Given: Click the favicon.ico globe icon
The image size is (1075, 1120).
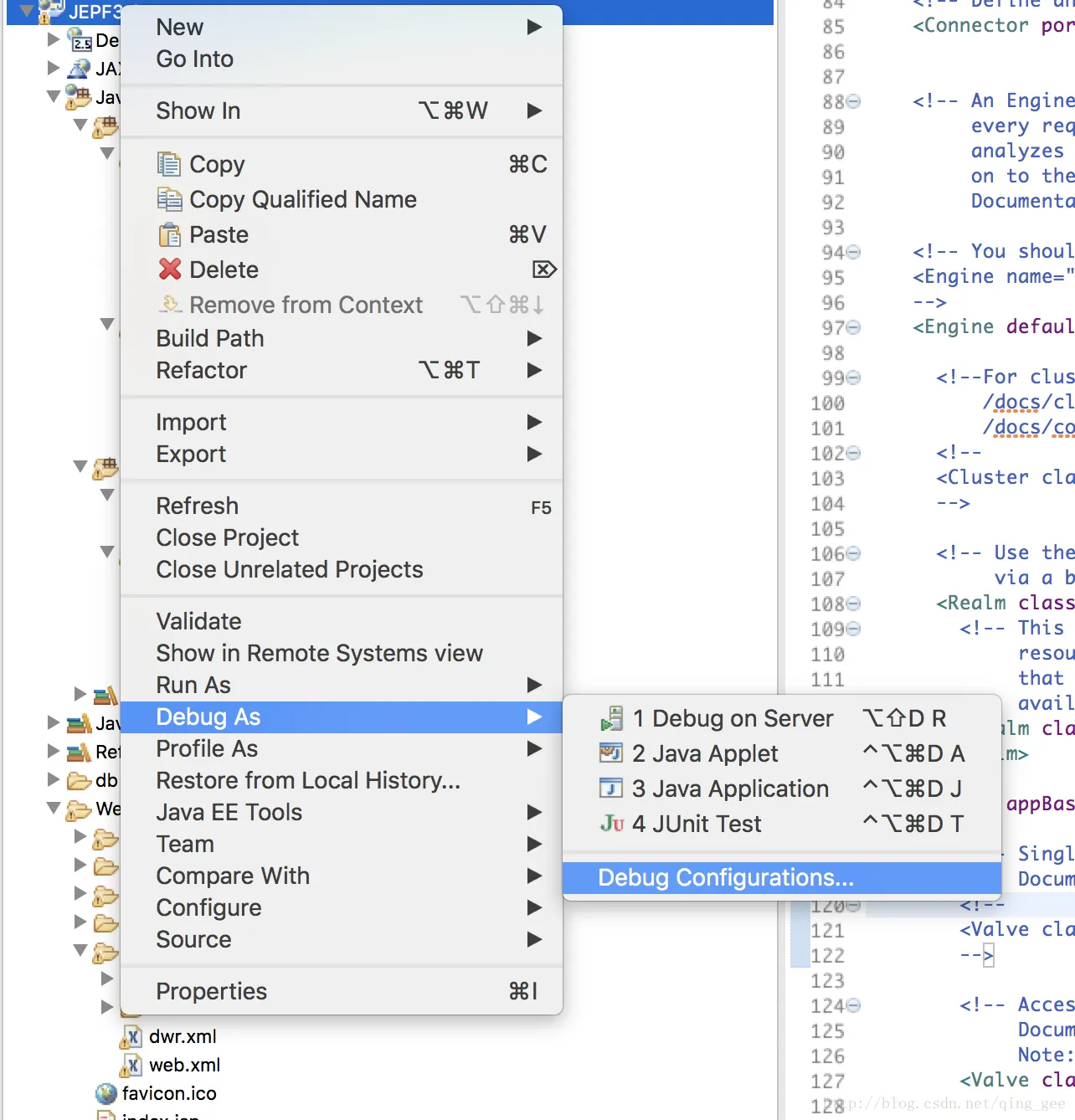Looking at the screenshot, I should click(106, 1094).
